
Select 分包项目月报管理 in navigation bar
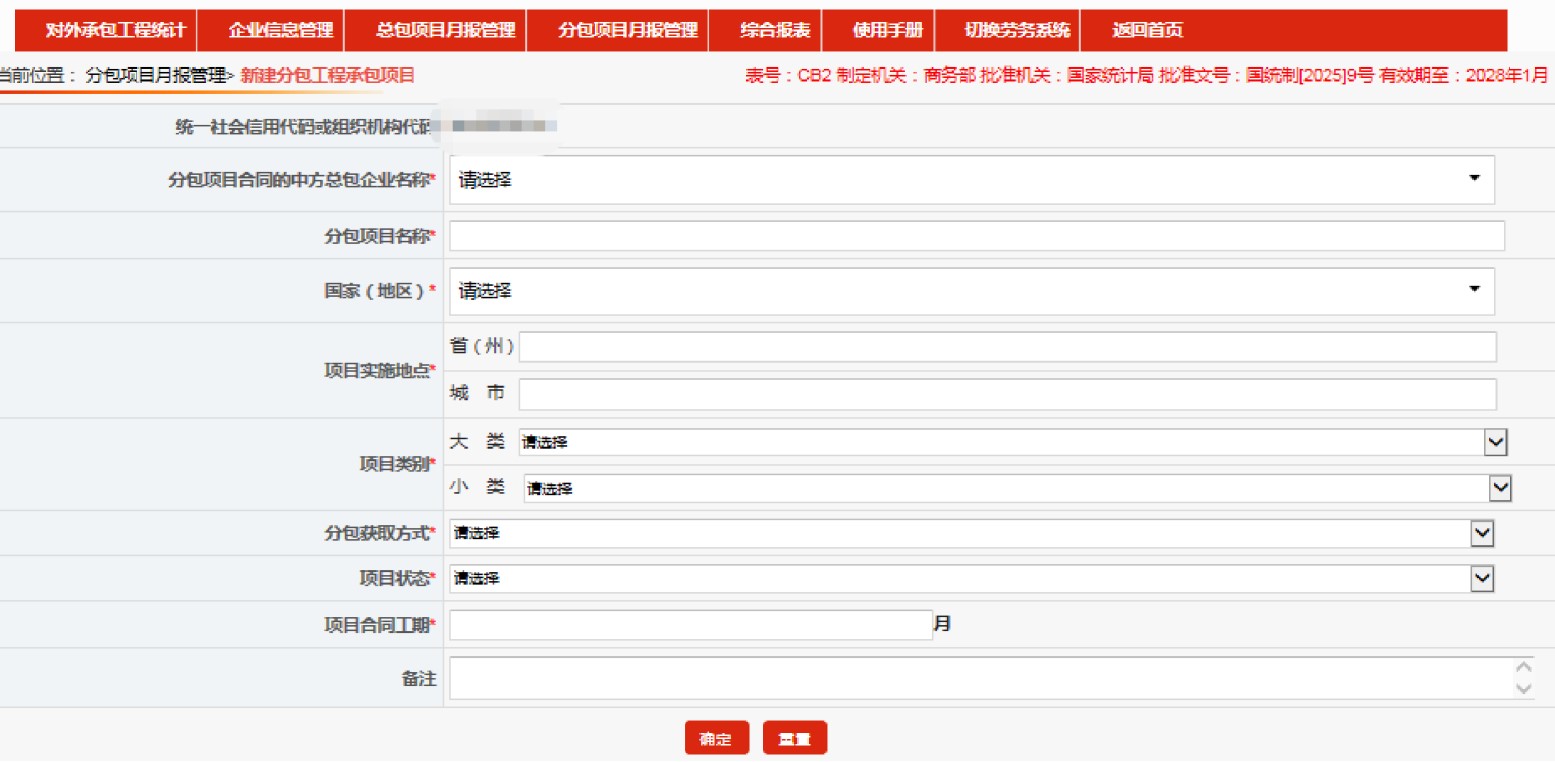point(627,30)
